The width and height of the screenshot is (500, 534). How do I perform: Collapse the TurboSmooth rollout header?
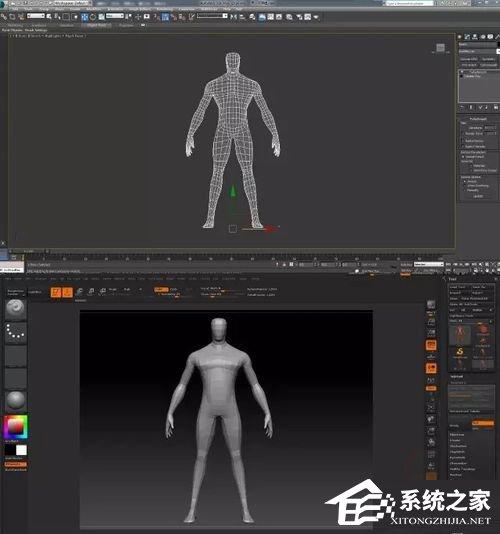point(478,119)
